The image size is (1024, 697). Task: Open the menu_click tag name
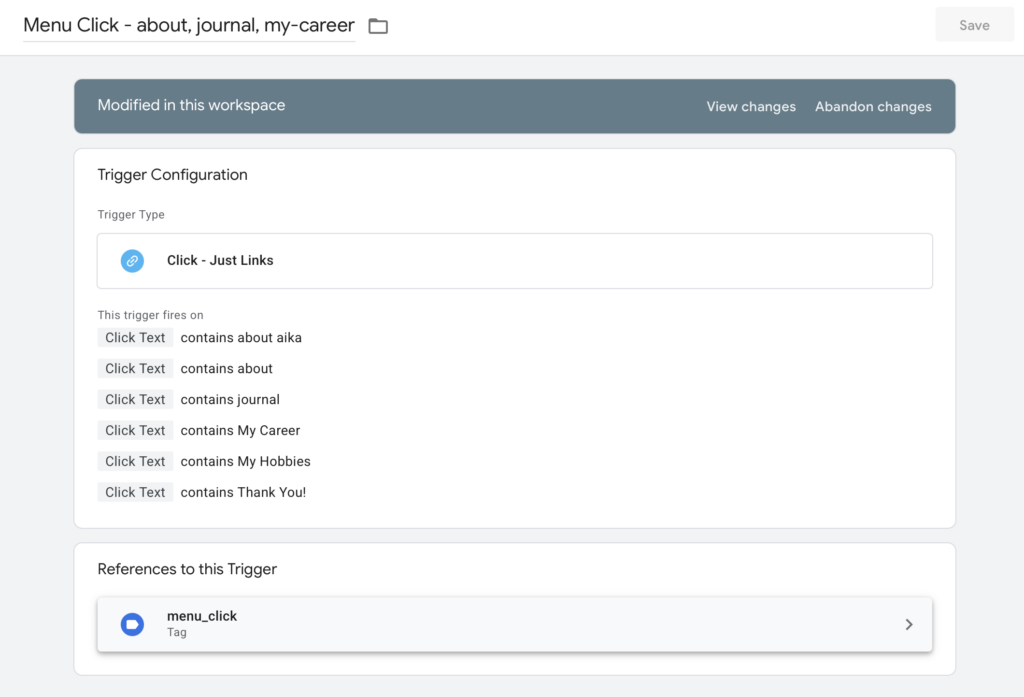[202, 616]
